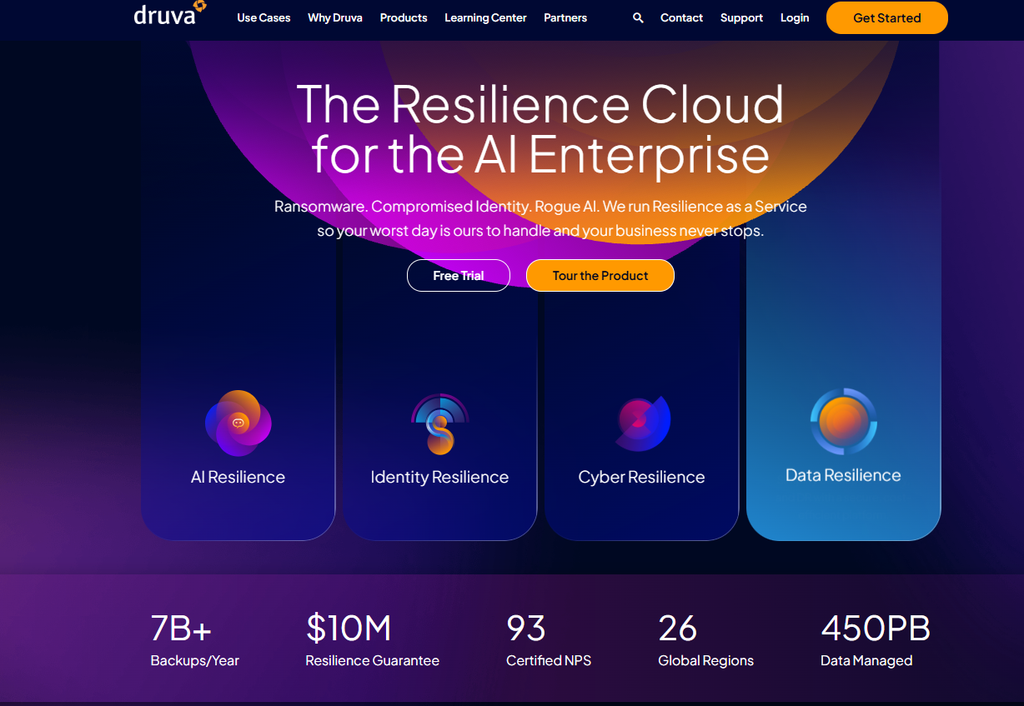
Task: Select the Cyber Resilience card label
Action: point(641,477)
